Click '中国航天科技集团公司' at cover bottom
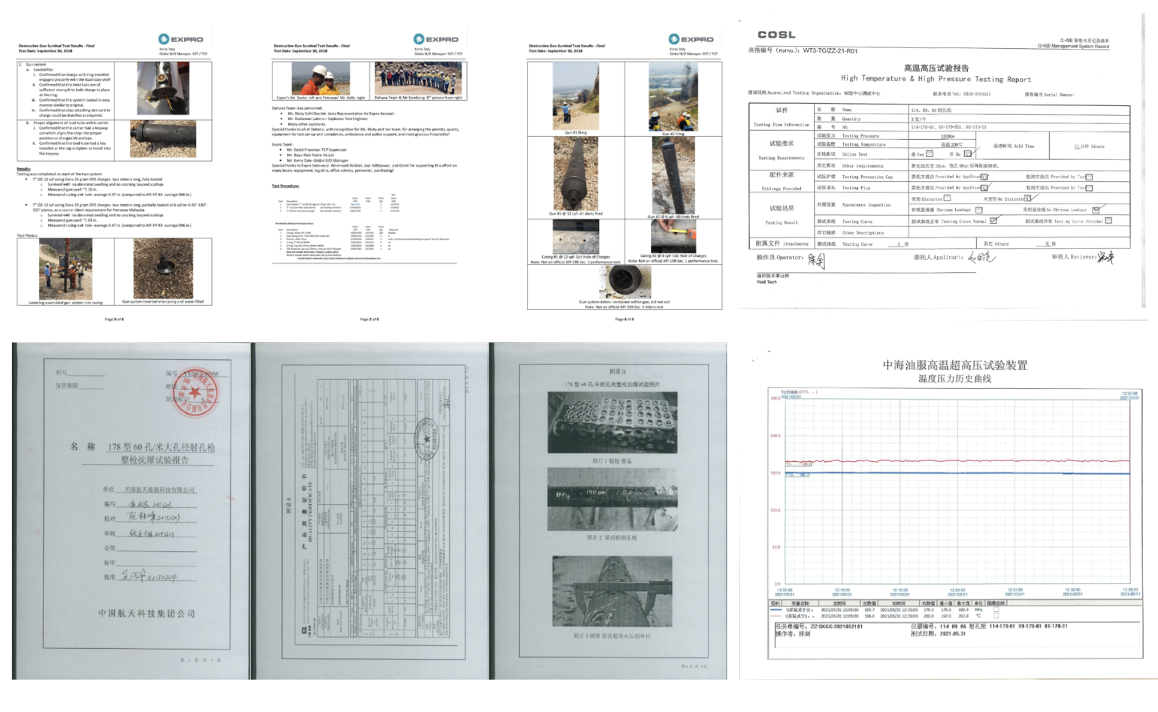Image resolution: width=1158 pixels, height=712 pixels. point(146,613)
